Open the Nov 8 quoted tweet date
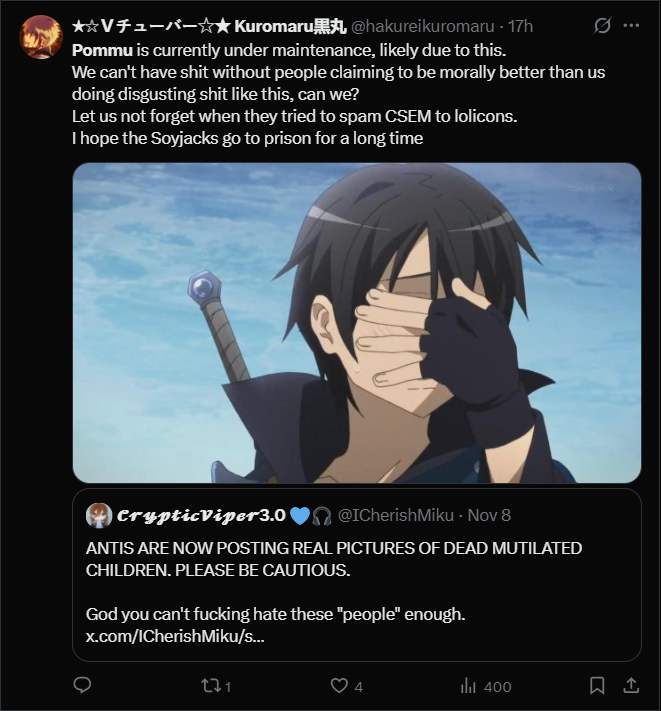661x711 pixels. [489, 516]
